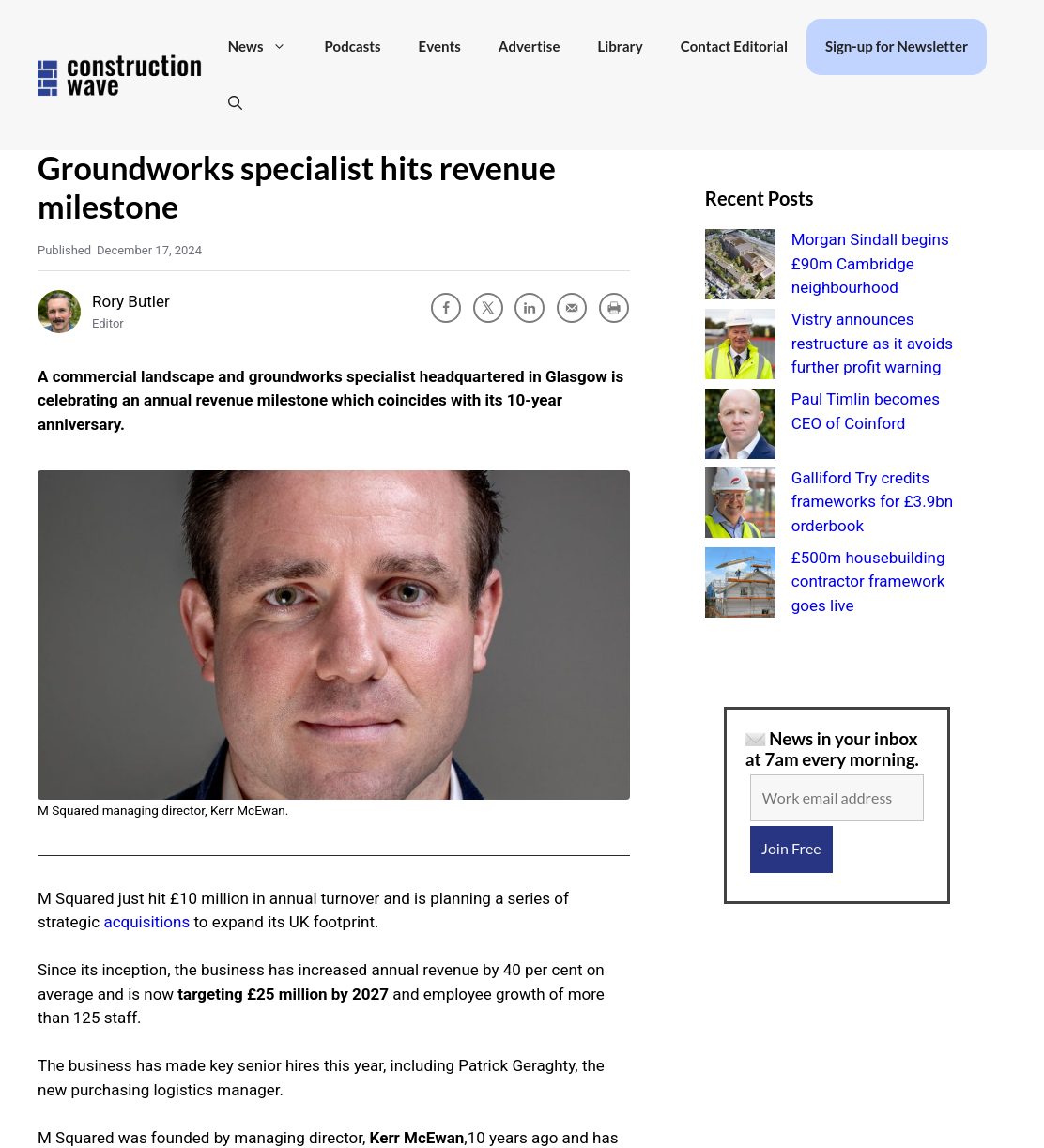Image resolution: width=1044 pixels, height=1148 pixels.
Task: Open Rory Butler author avatar
Action: point(59,312)
